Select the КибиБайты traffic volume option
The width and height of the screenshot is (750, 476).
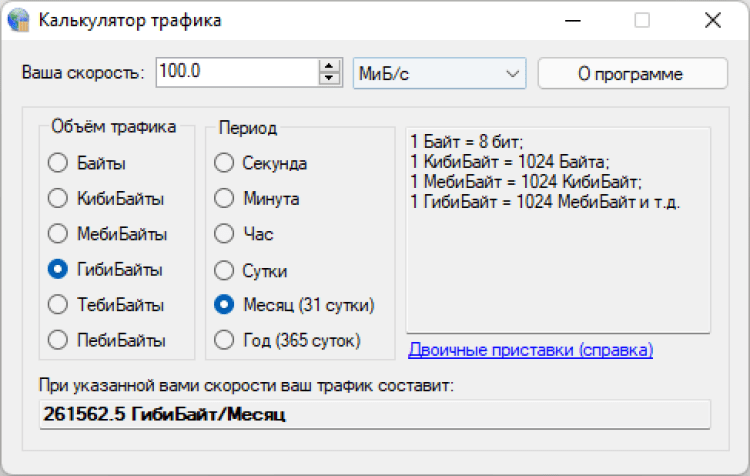click(58, 198)
